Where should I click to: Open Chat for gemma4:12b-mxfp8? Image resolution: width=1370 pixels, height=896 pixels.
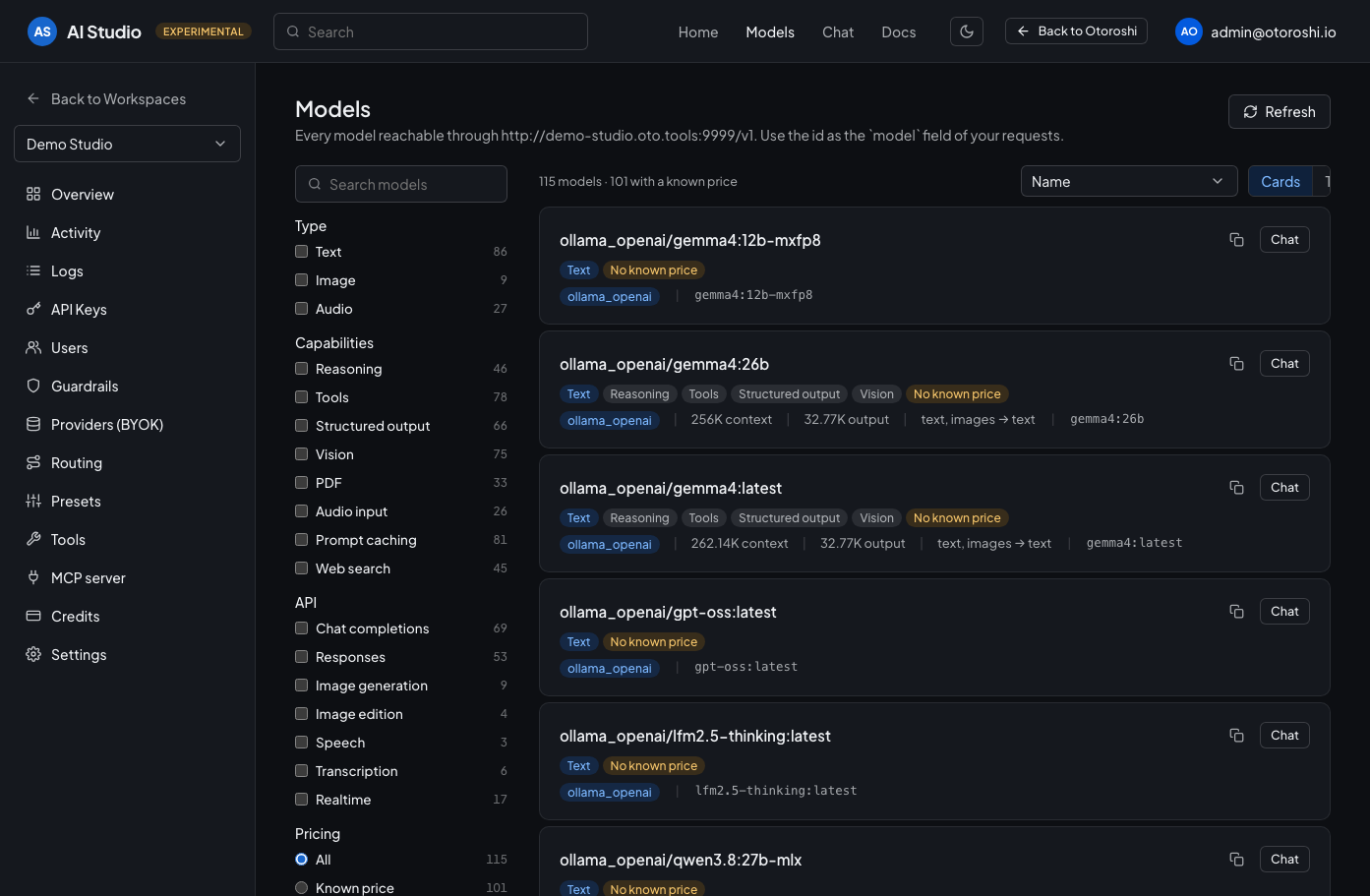point(1284,239)
